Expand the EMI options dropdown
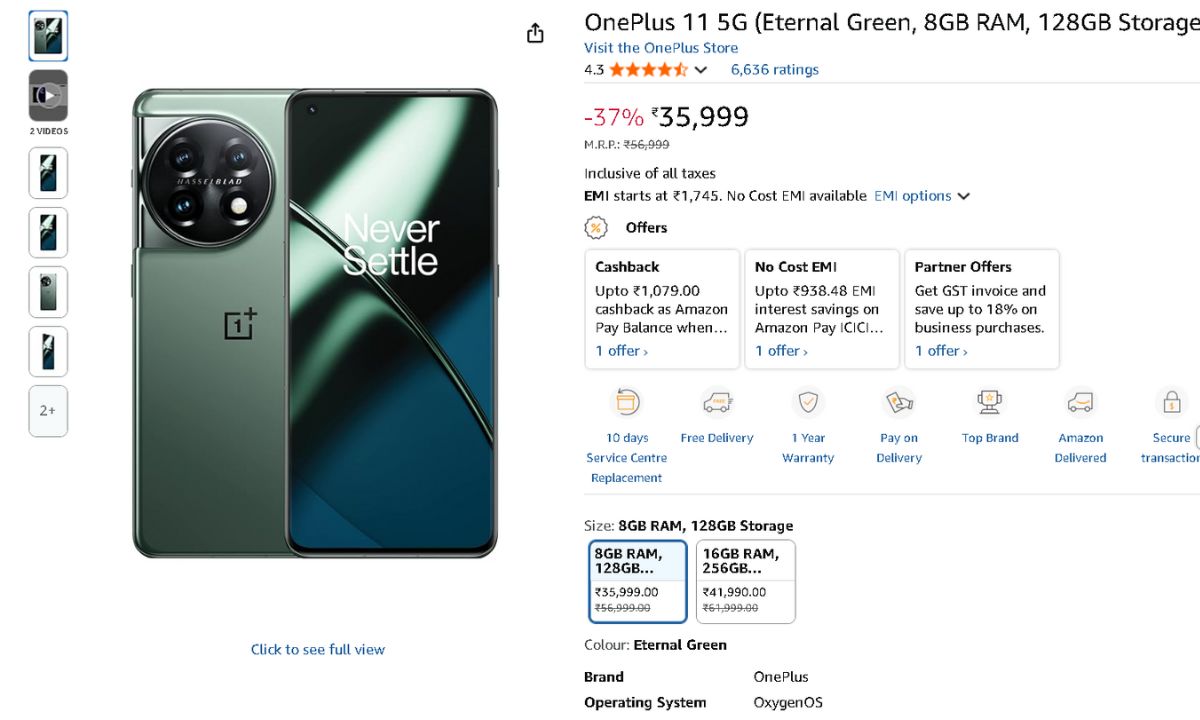 922,196
